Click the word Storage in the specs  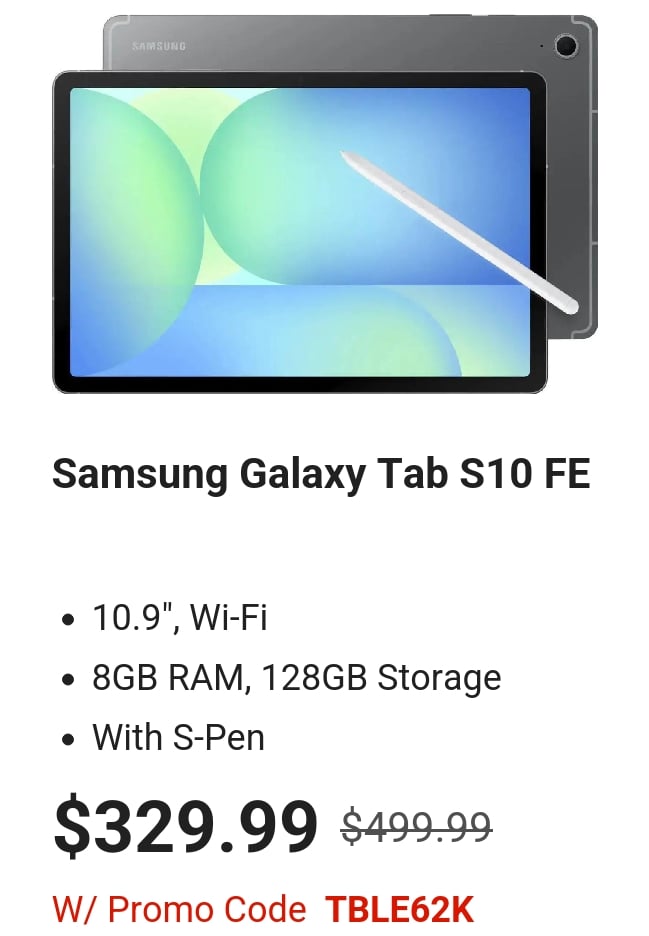coord(439,678)
